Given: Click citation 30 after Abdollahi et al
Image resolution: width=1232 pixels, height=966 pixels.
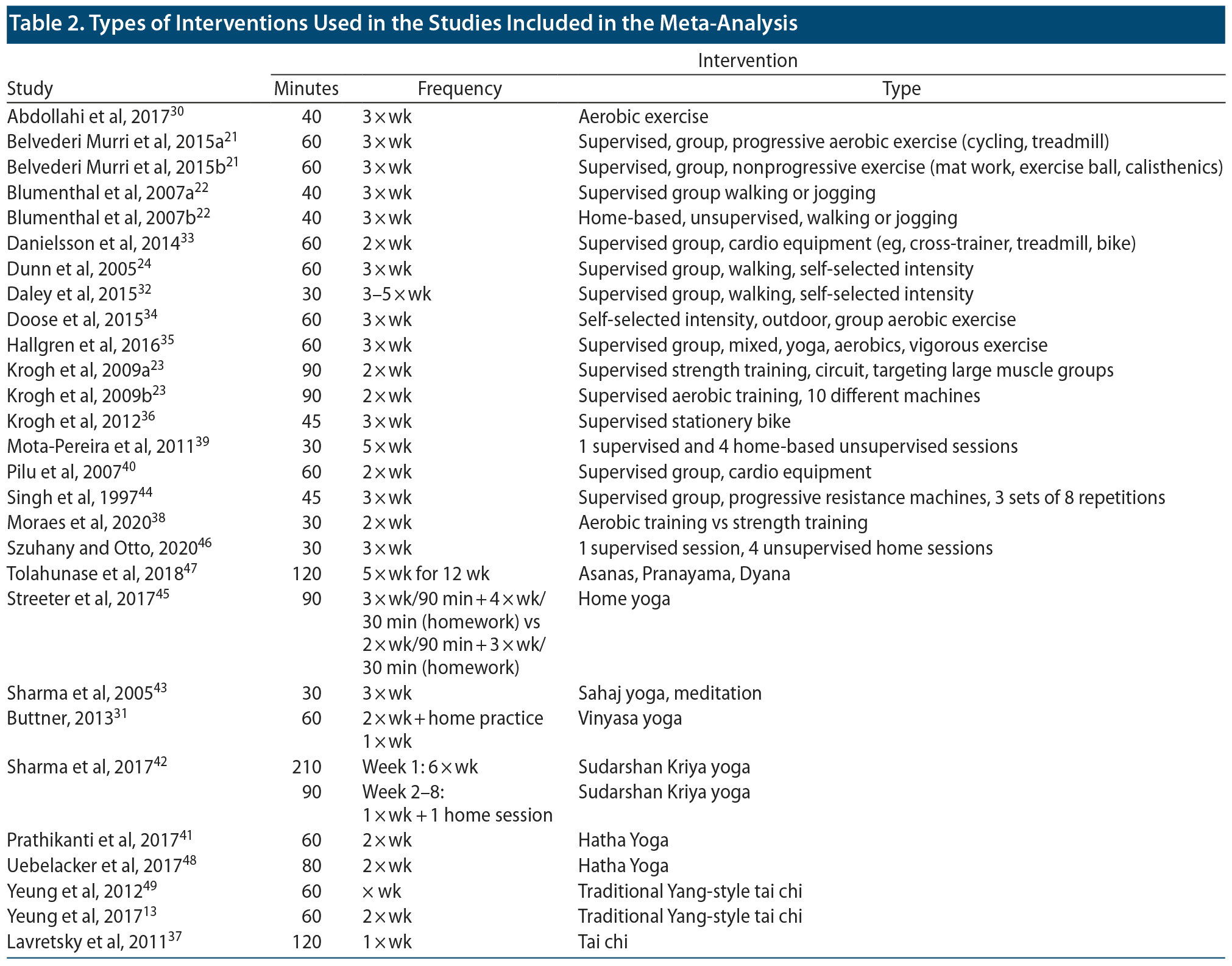Looking at the screenshot, I should pyautogui.click(x=177, y=112).
